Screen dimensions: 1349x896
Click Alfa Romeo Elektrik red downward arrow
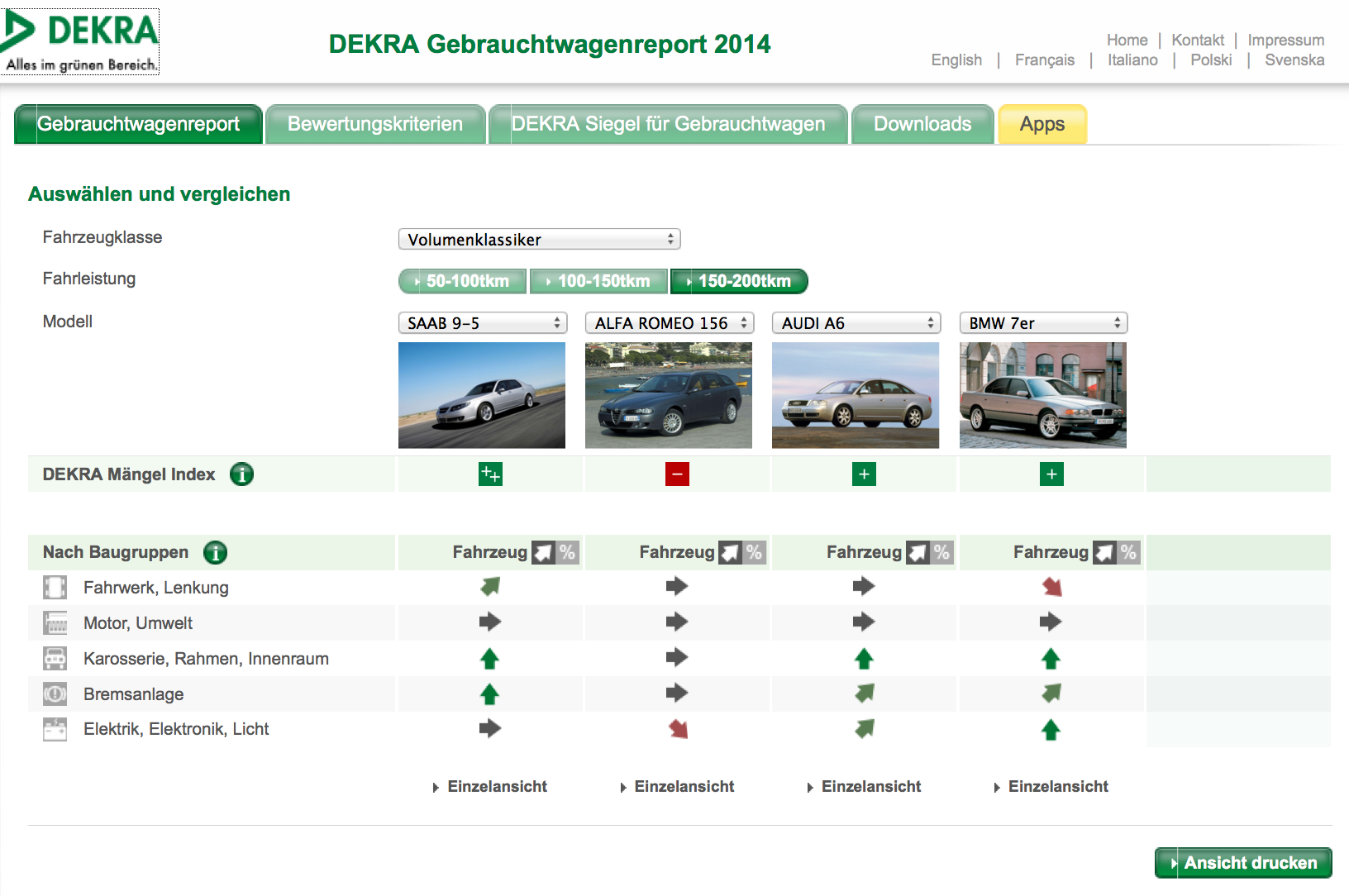coord(678,729)
